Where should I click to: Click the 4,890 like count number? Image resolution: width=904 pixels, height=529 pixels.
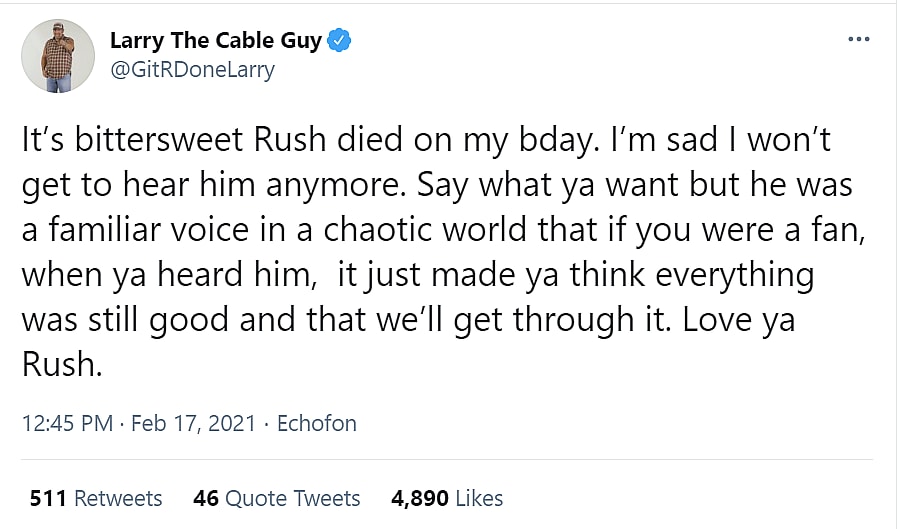coord(418,498)
